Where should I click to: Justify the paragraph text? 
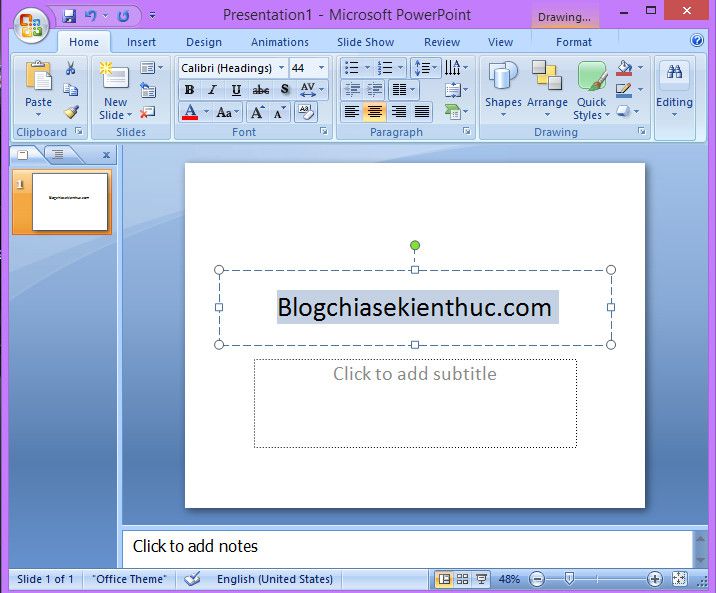(x=422, y=112)
